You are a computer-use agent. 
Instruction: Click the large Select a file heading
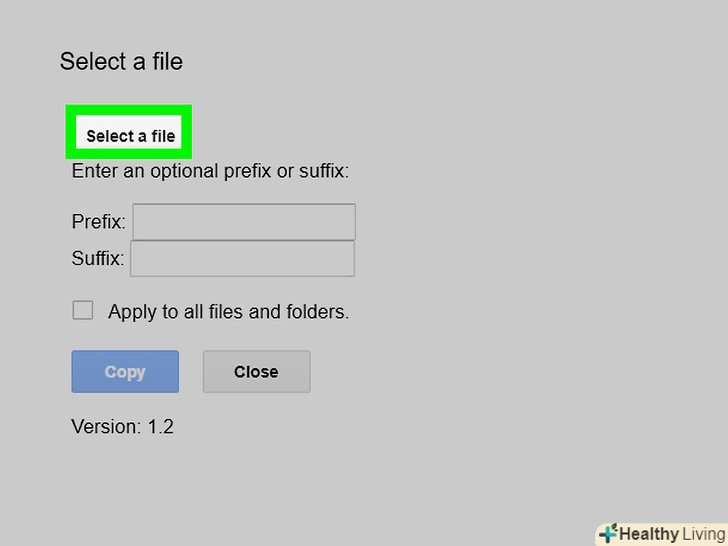pos(121,62)
